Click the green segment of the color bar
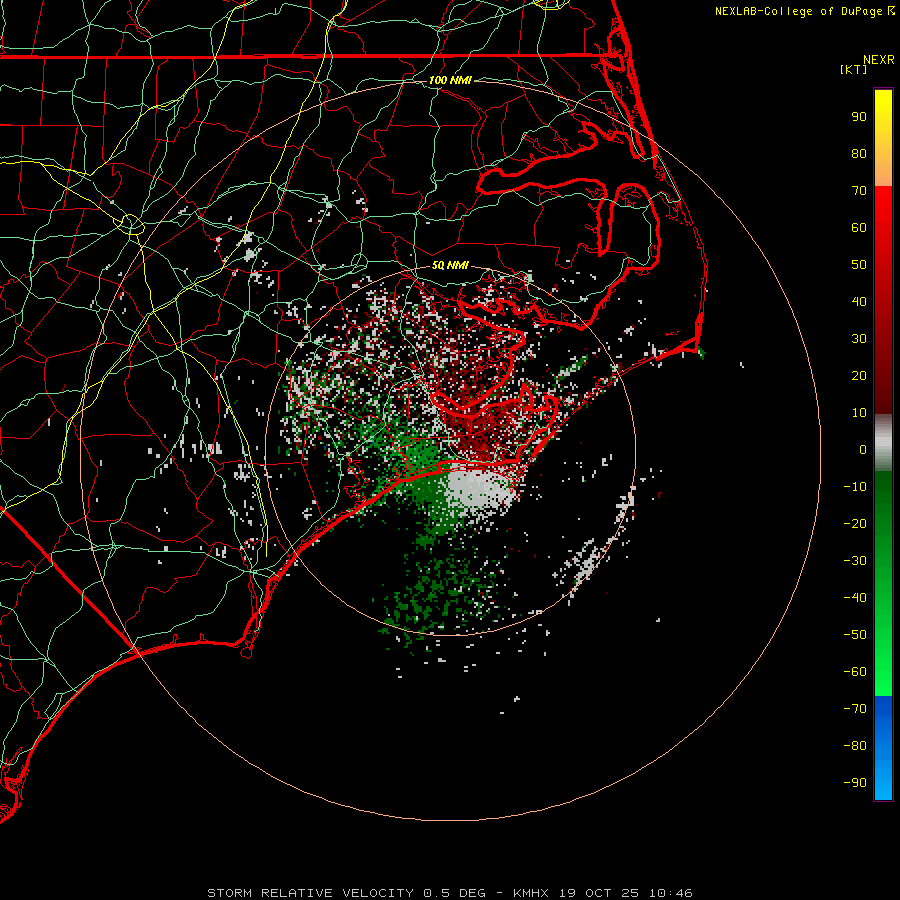This screenshot has height=900, width=900. coord(883,584)
